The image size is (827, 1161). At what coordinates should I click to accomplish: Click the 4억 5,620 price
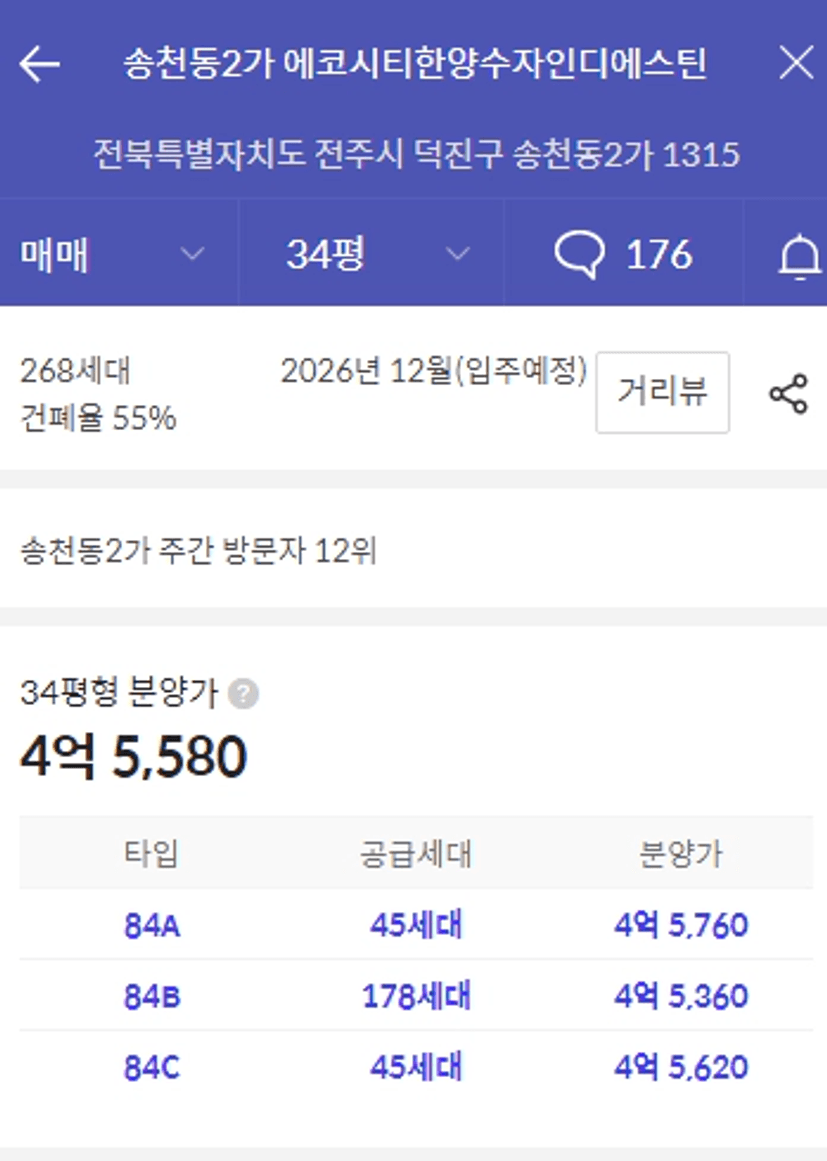point(681,1068)
